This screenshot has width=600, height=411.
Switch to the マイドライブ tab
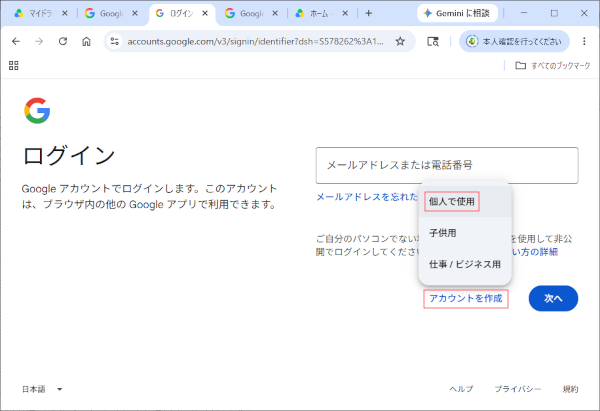[41, 13]
